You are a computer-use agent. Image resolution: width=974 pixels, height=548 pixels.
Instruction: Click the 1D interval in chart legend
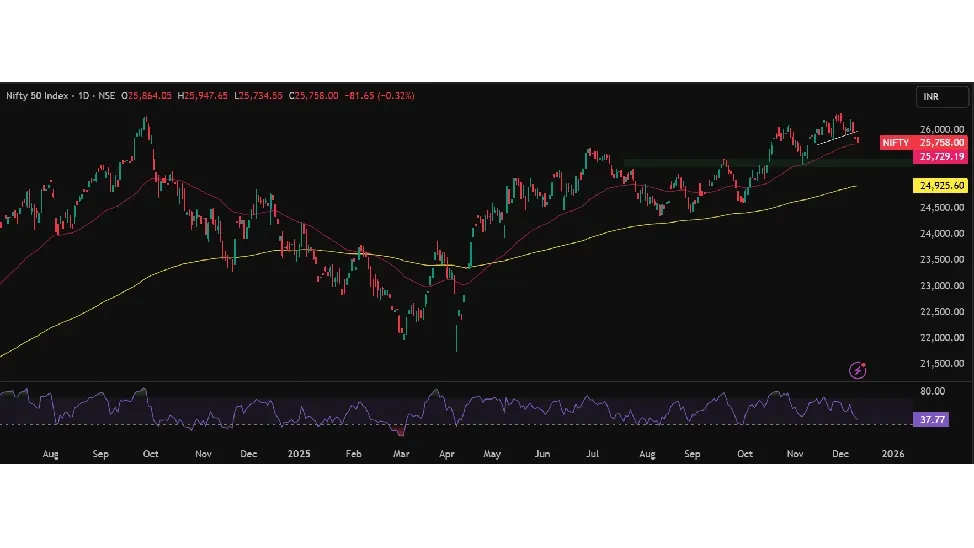click(84, 96)
